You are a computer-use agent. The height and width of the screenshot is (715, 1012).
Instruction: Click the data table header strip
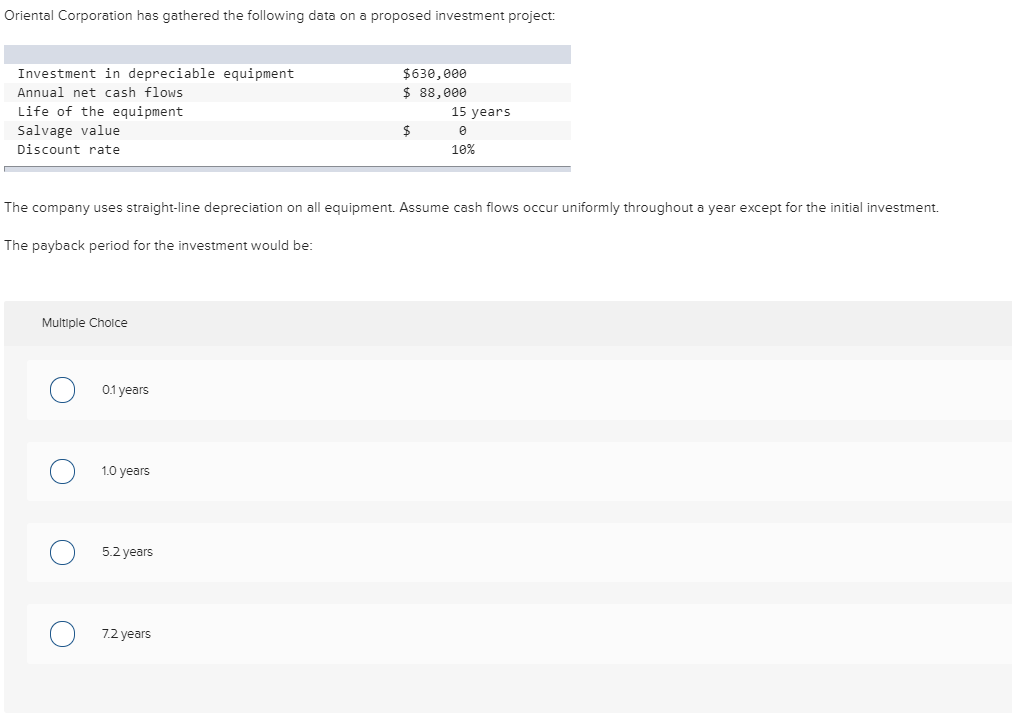click(x=287, y=53)
